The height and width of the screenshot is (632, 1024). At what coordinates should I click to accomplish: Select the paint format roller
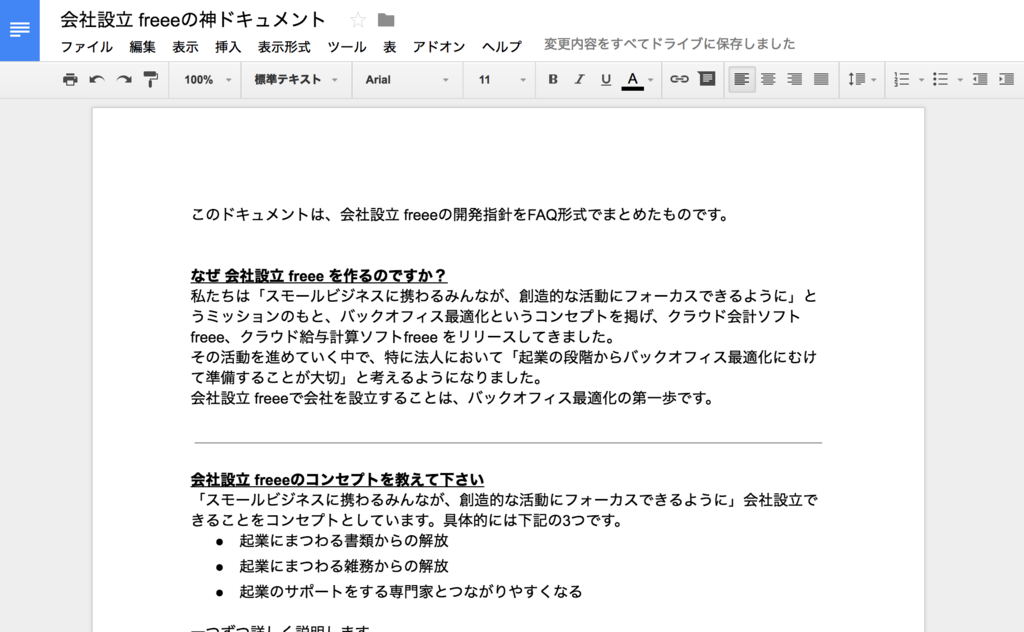[x=151, y=80]
